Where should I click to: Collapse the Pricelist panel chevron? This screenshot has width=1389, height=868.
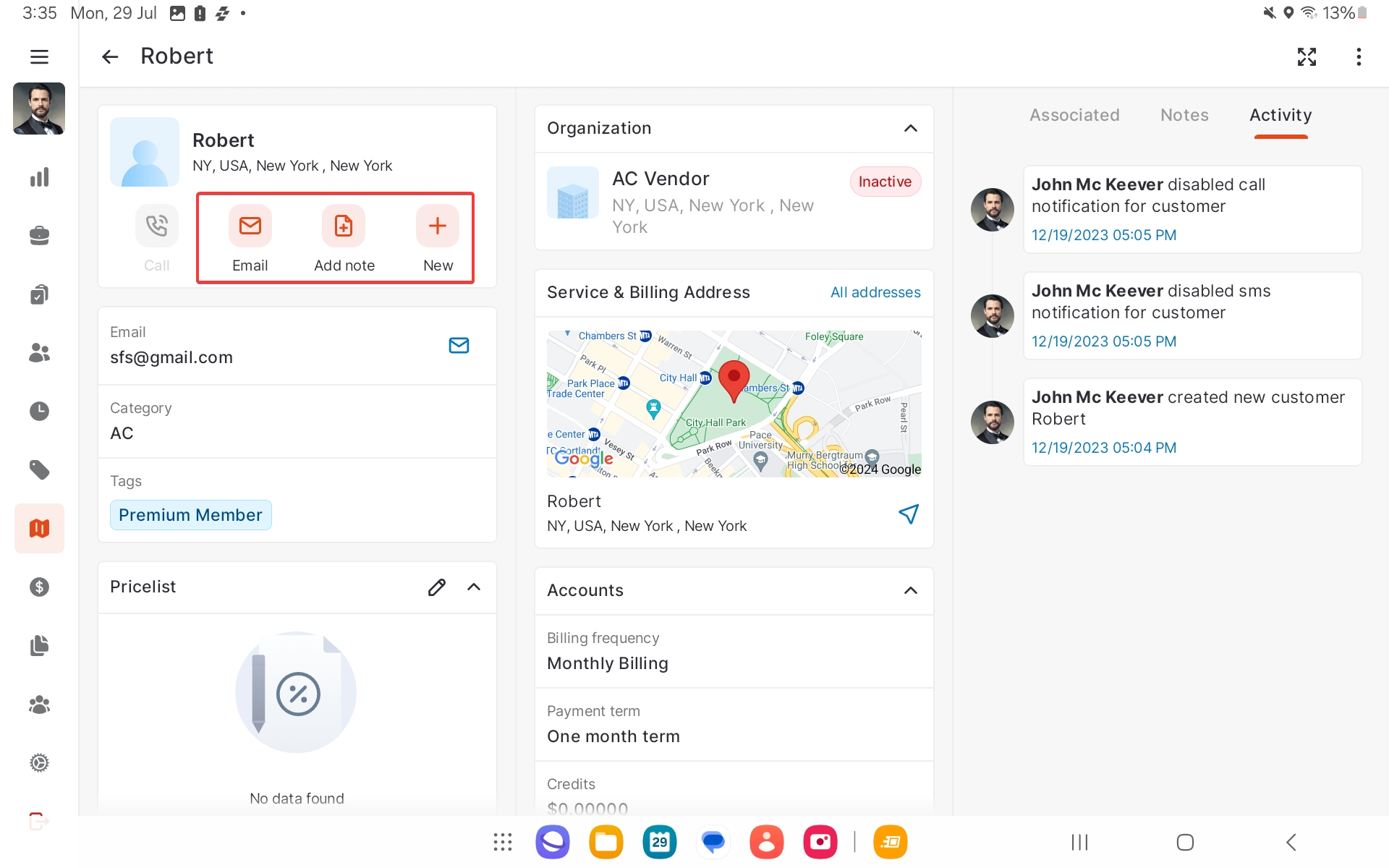pos(474,587)
